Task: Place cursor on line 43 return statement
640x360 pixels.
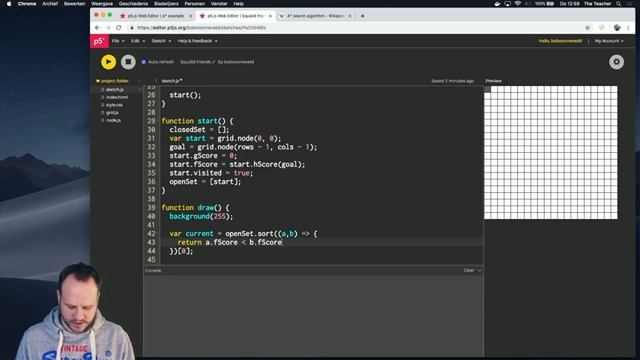Action: (230, 242)
